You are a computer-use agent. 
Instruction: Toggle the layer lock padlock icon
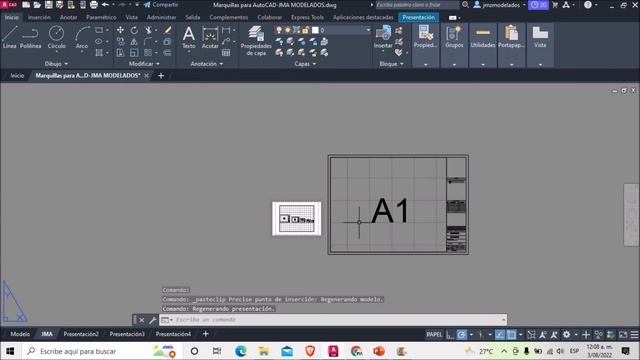(x=305, y=30)
